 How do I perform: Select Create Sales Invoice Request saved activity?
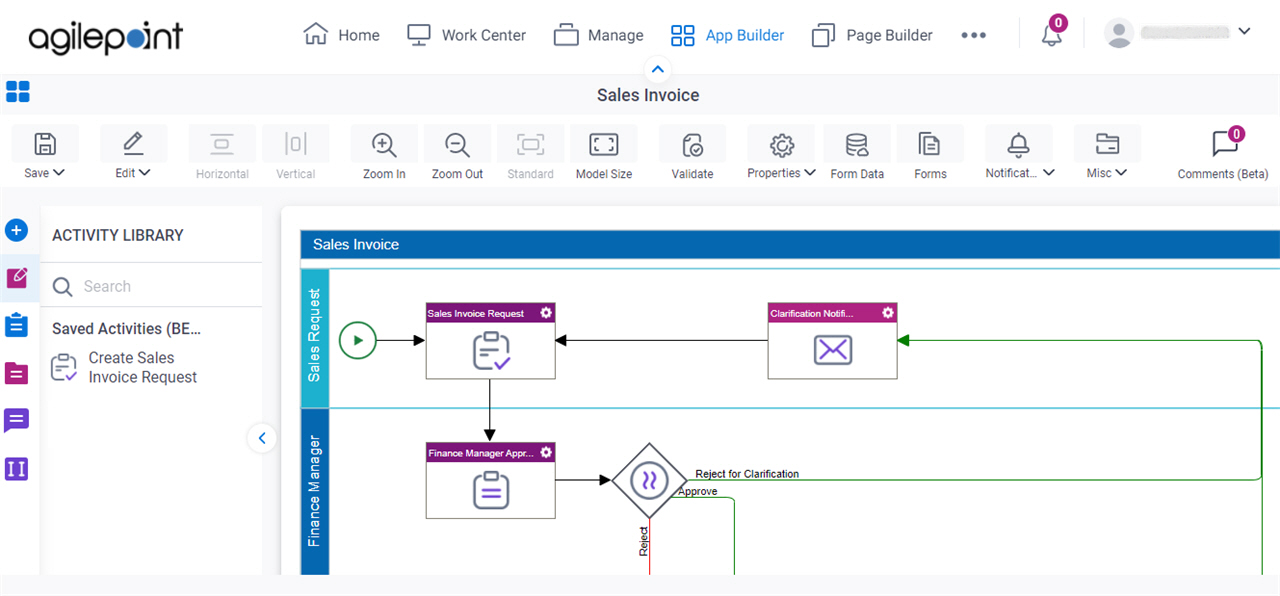pyautogui.click(x=125, y=367)
